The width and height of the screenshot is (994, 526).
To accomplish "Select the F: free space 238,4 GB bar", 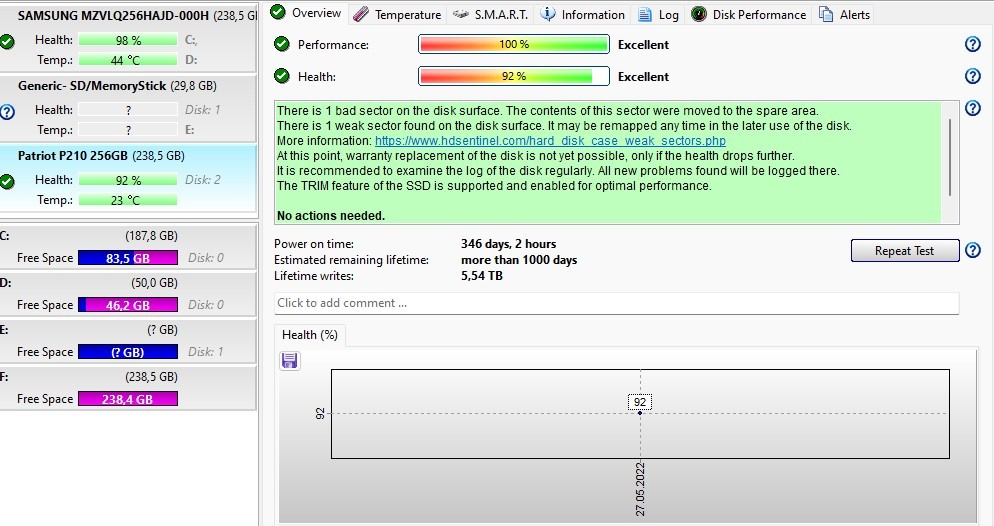I will [128, 399].
